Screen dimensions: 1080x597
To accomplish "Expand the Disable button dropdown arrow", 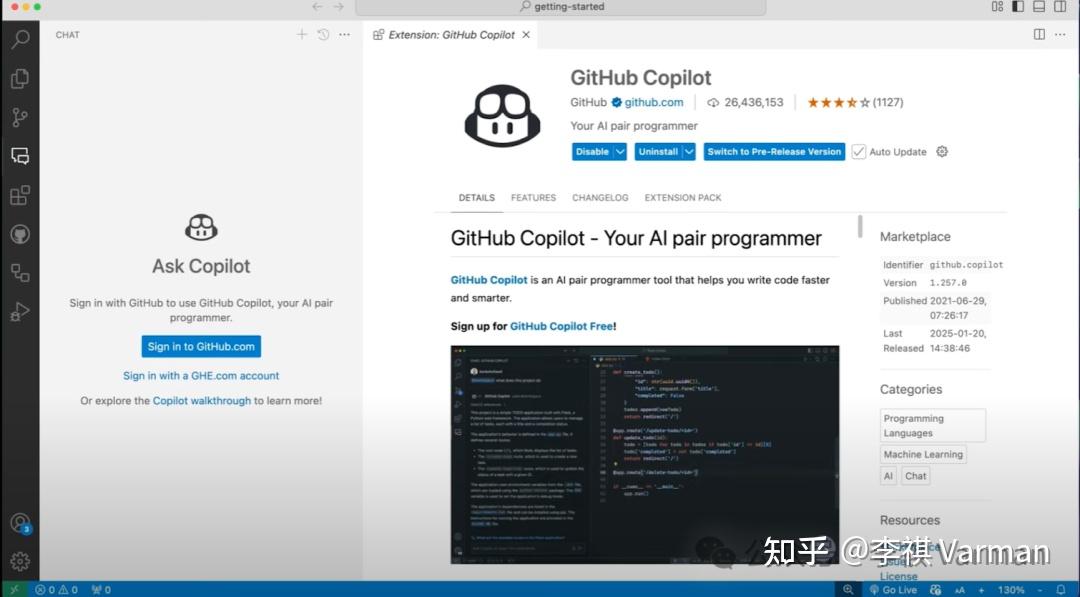I will point(620,151).
